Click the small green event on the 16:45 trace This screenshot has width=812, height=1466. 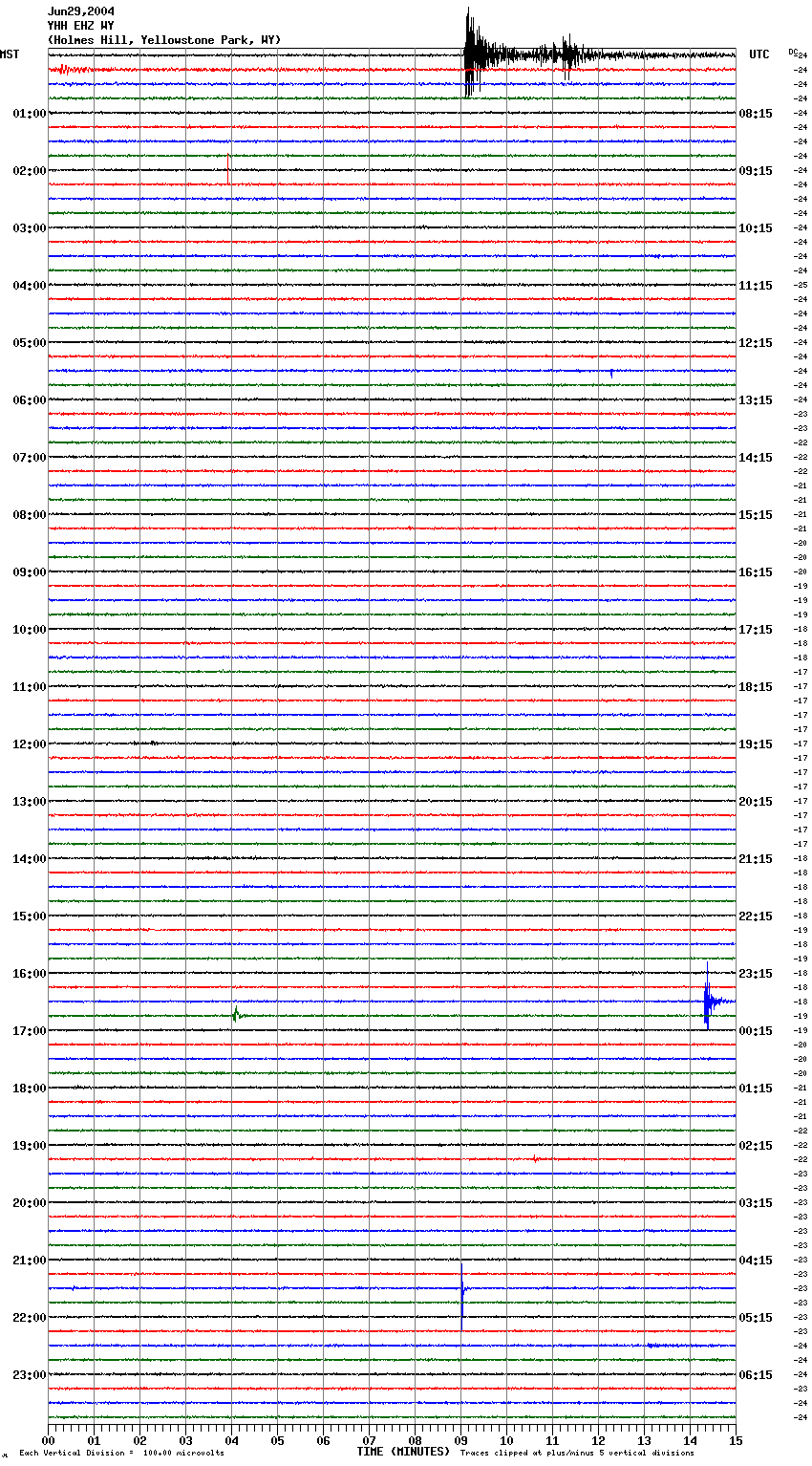point(235,1015)
